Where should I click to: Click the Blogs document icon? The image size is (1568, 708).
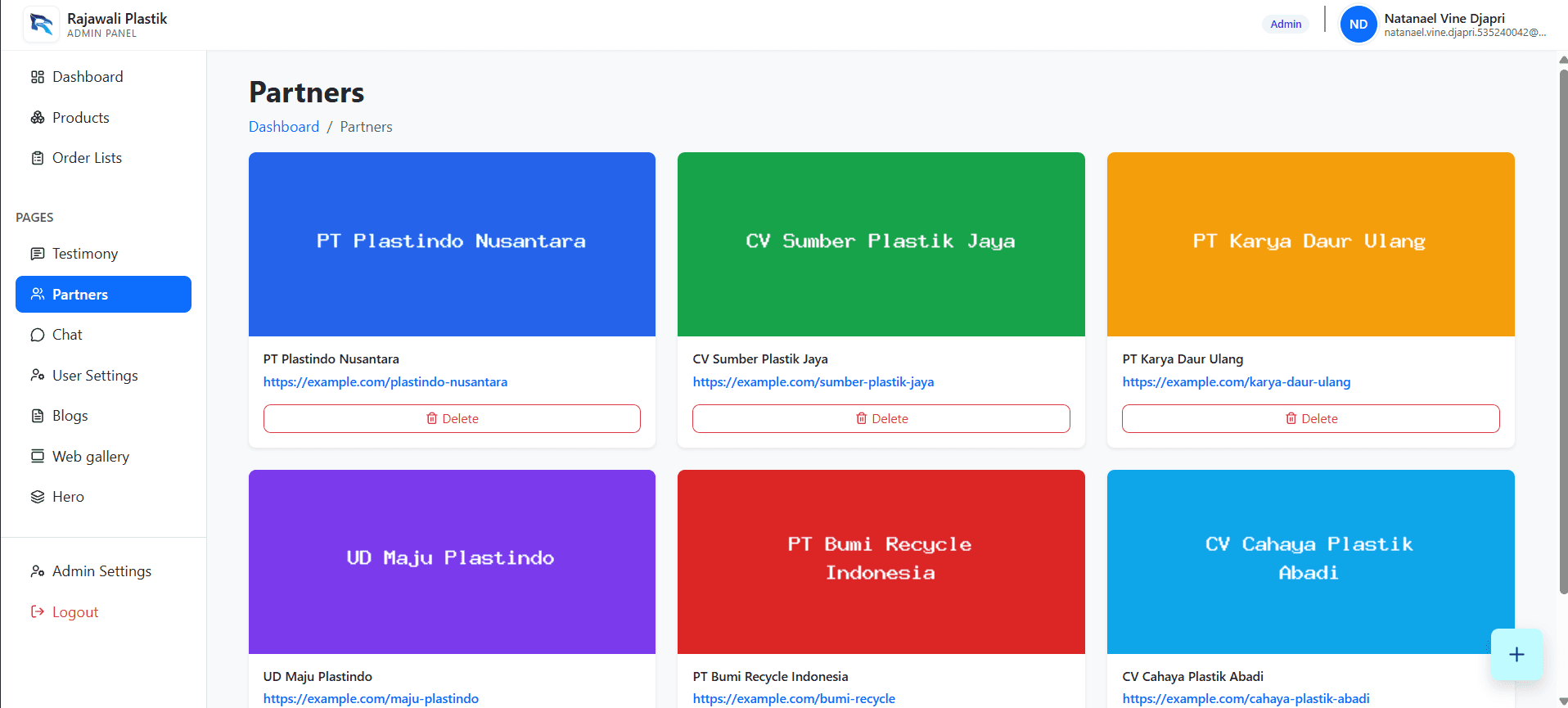coord(38,416)
